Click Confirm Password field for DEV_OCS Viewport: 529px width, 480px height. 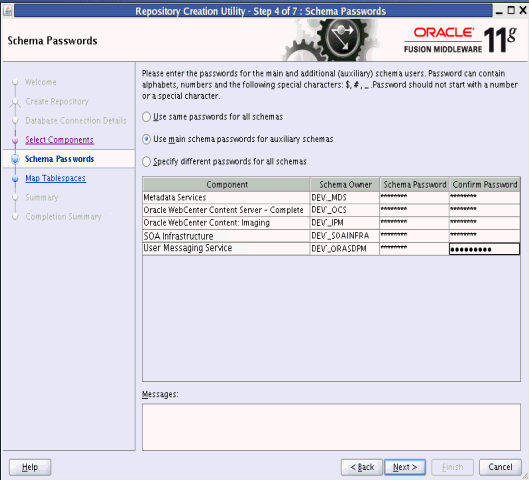[x=484, y=210]
